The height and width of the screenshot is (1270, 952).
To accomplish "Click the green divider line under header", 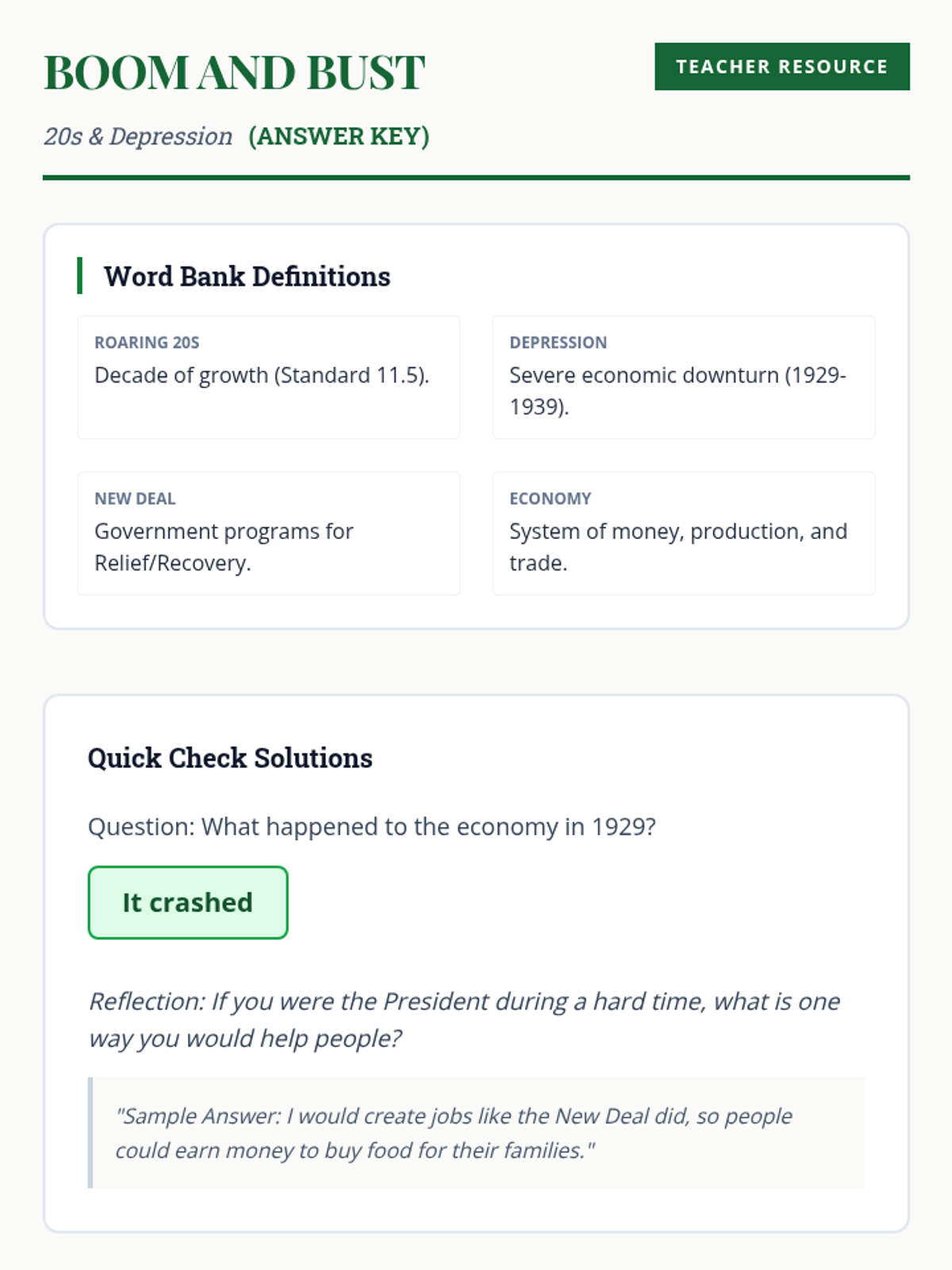I will (476, 178).
